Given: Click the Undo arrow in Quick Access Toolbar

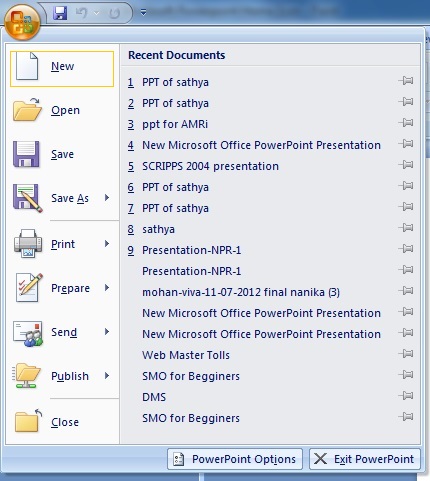Looking at the screenshot, I should [x=81, y=13].
